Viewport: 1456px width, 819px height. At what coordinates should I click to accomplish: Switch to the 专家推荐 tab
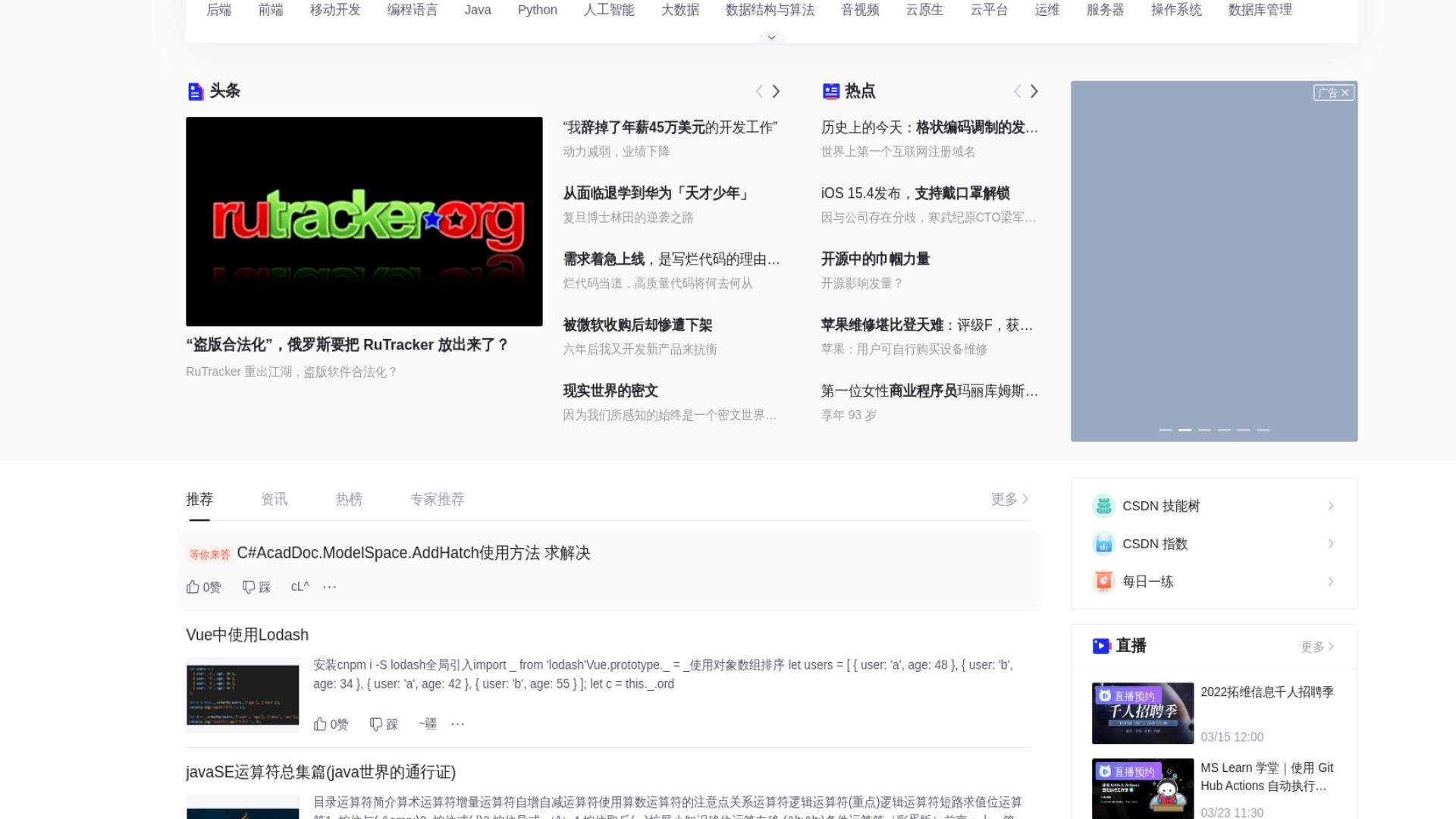tap(437, 499)
